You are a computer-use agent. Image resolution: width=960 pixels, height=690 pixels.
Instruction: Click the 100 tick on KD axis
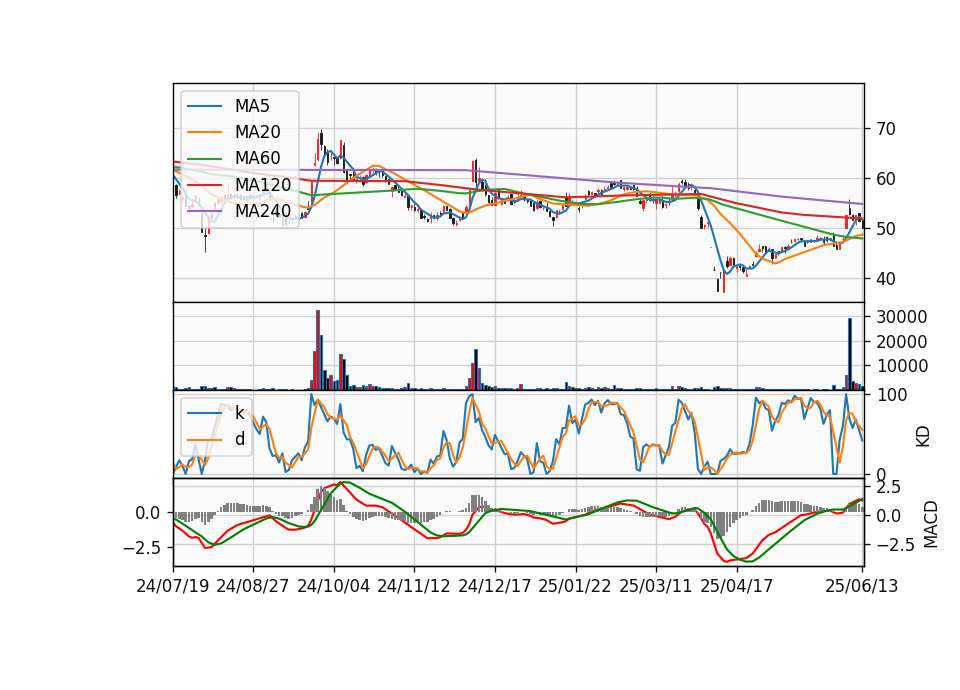(x=891, y=395)
